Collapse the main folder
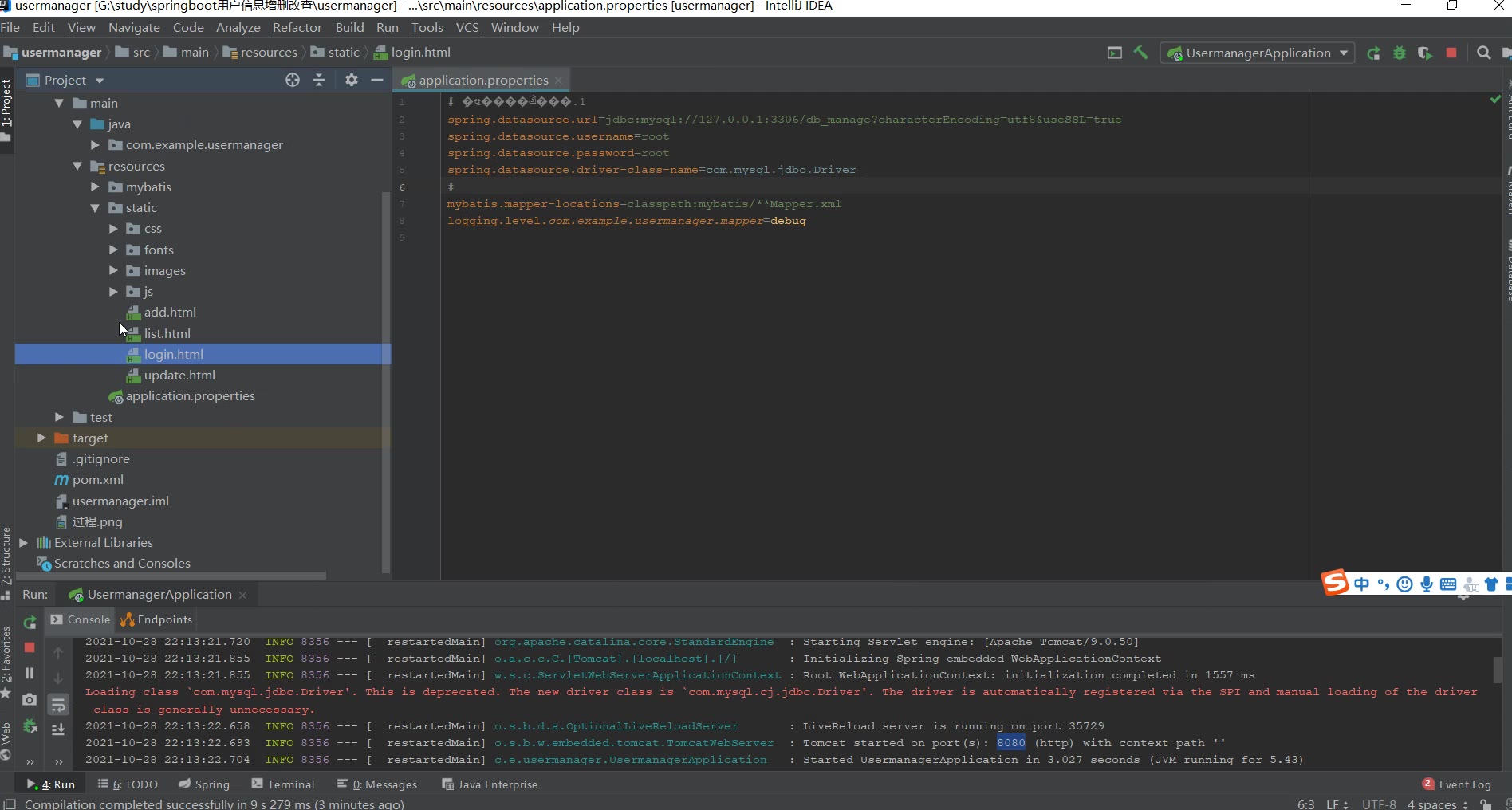 59,103
